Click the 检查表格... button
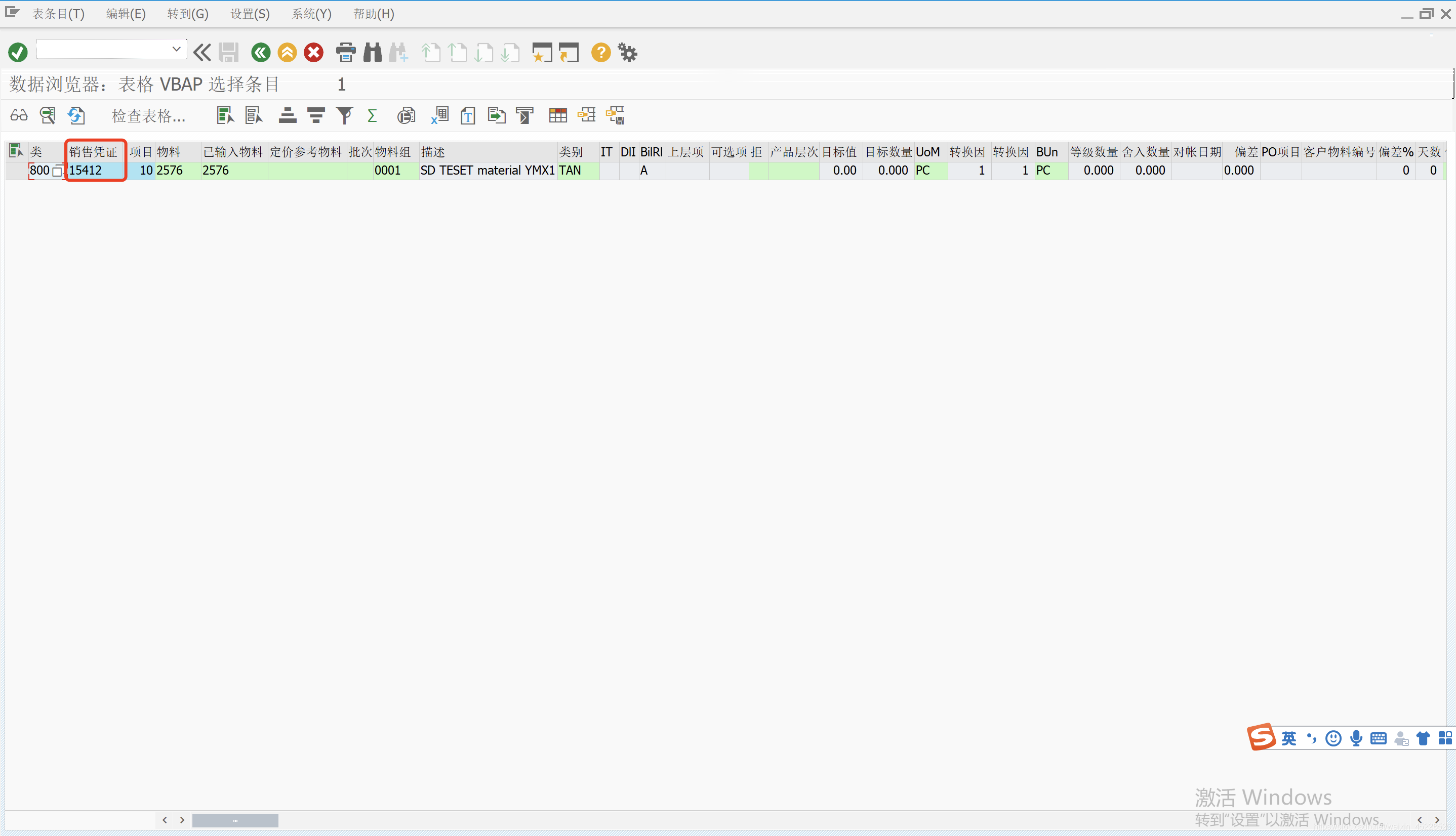Viewport: 1456px width, 836px height. click(x=148, y=116)
